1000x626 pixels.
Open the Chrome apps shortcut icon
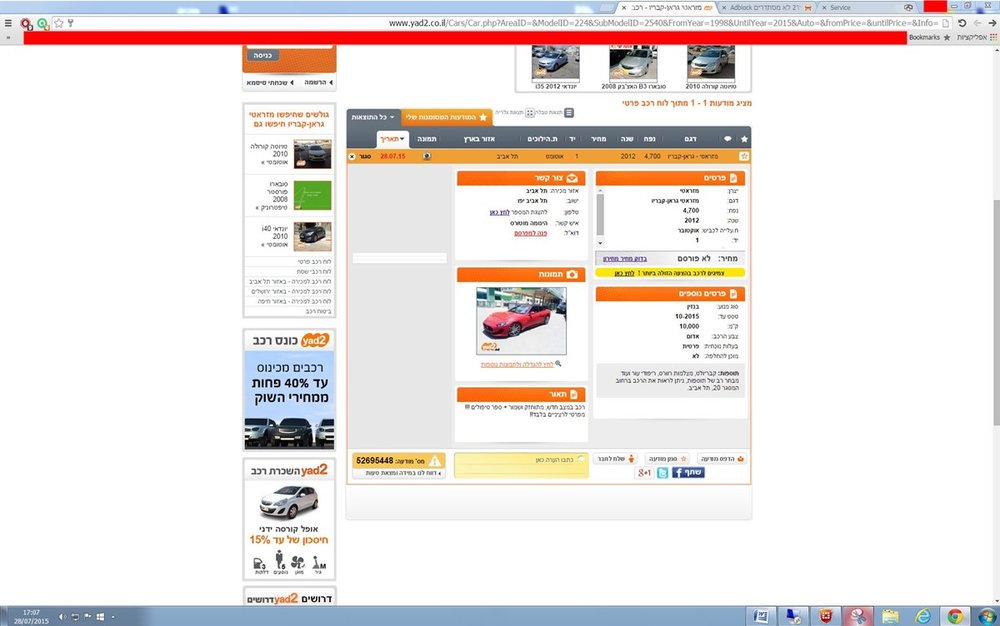(x=993, y=38)
